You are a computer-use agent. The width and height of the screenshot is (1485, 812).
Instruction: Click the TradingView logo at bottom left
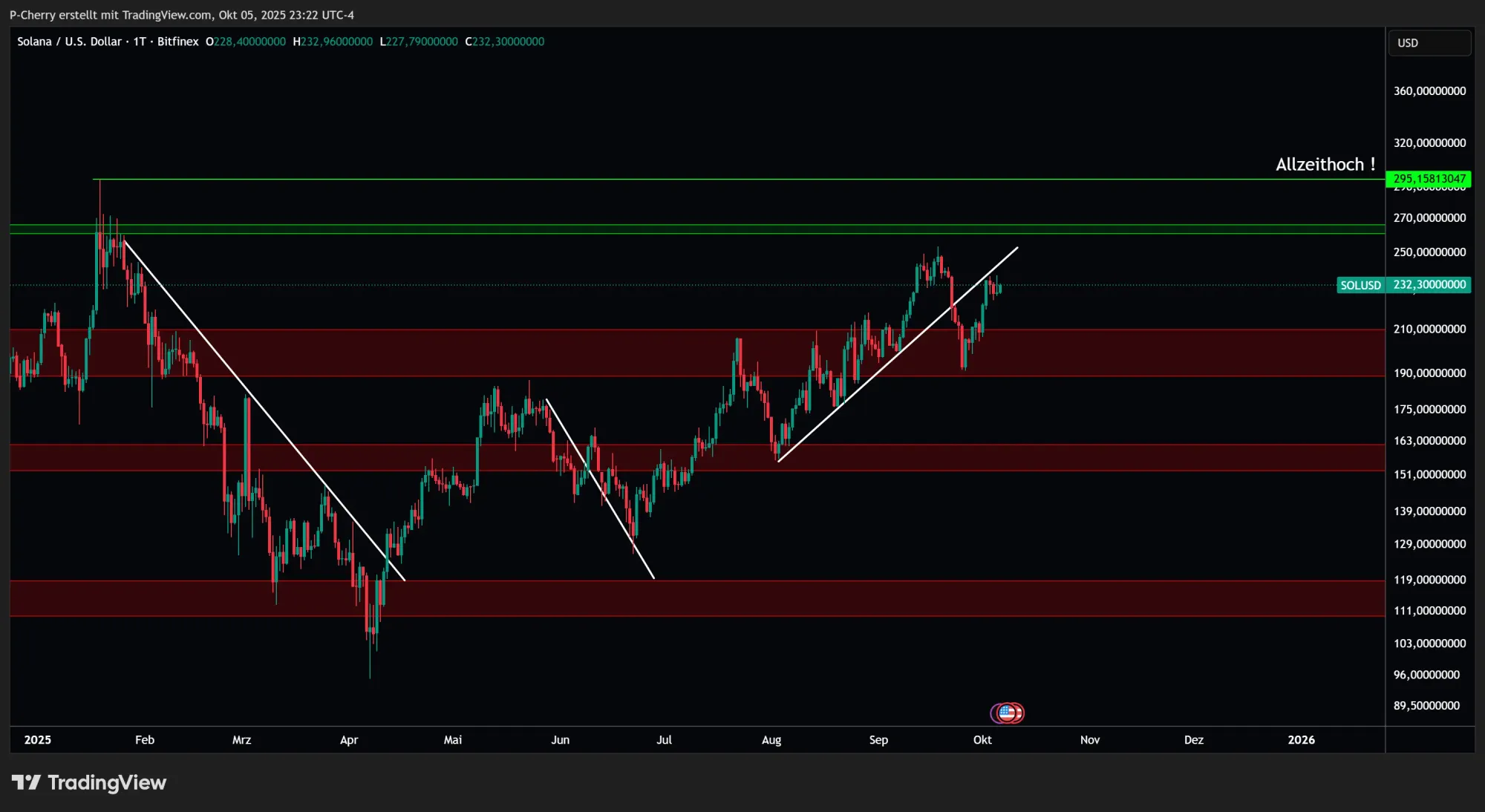tap(89, 783)
